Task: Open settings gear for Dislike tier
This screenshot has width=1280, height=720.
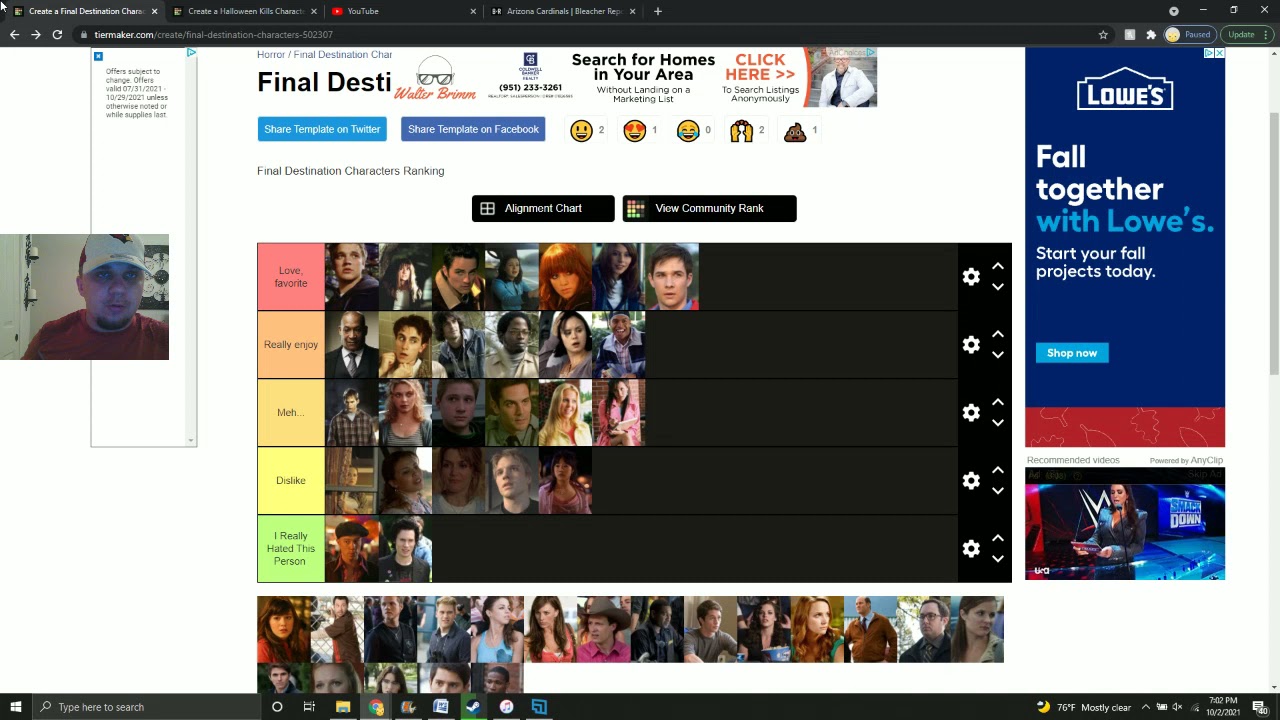Action: [971, 481]
